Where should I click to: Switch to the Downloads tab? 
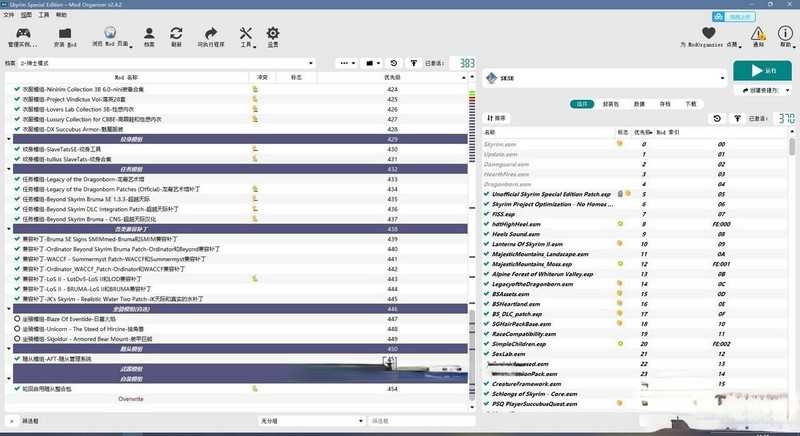tap(690, 103)
